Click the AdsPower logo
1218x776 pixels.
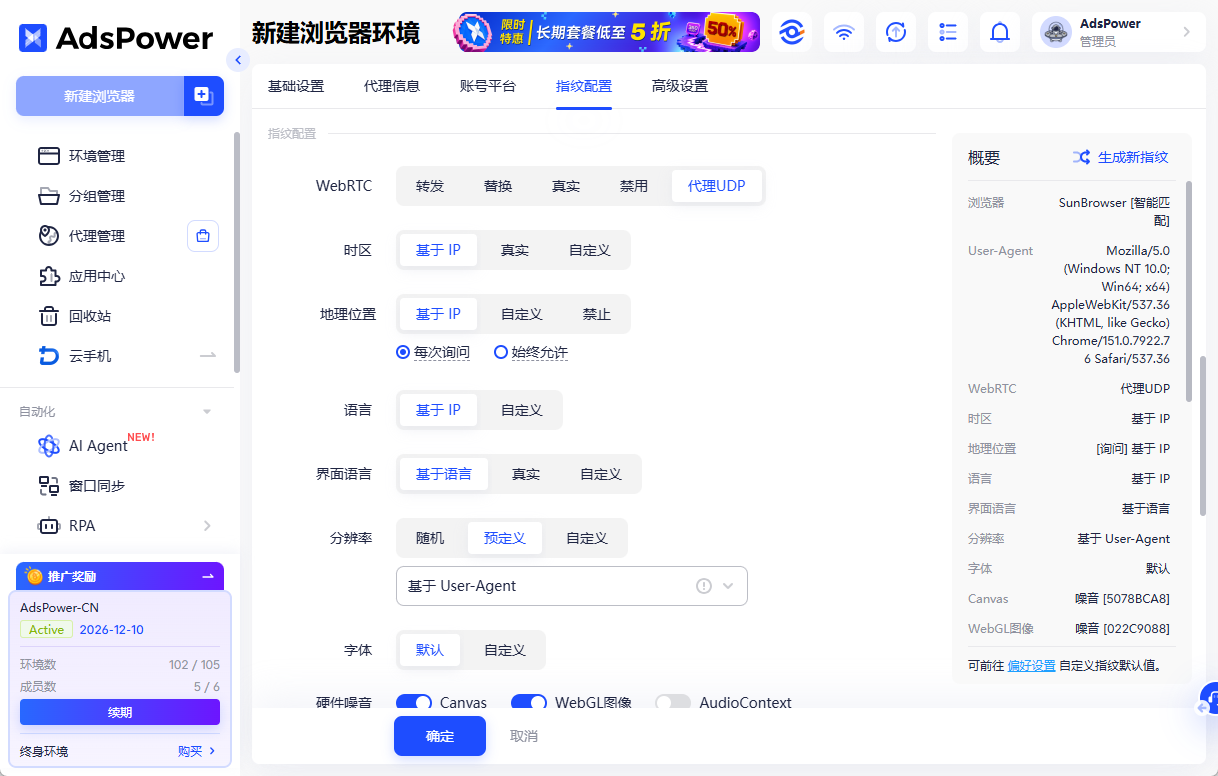point(116,38)
